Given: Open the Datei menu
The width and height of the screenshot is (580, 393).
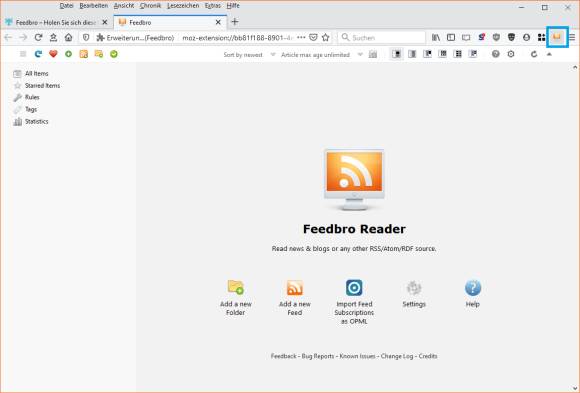Looking at the screenshot, I should pyautogui.click(x=67, y=6).
